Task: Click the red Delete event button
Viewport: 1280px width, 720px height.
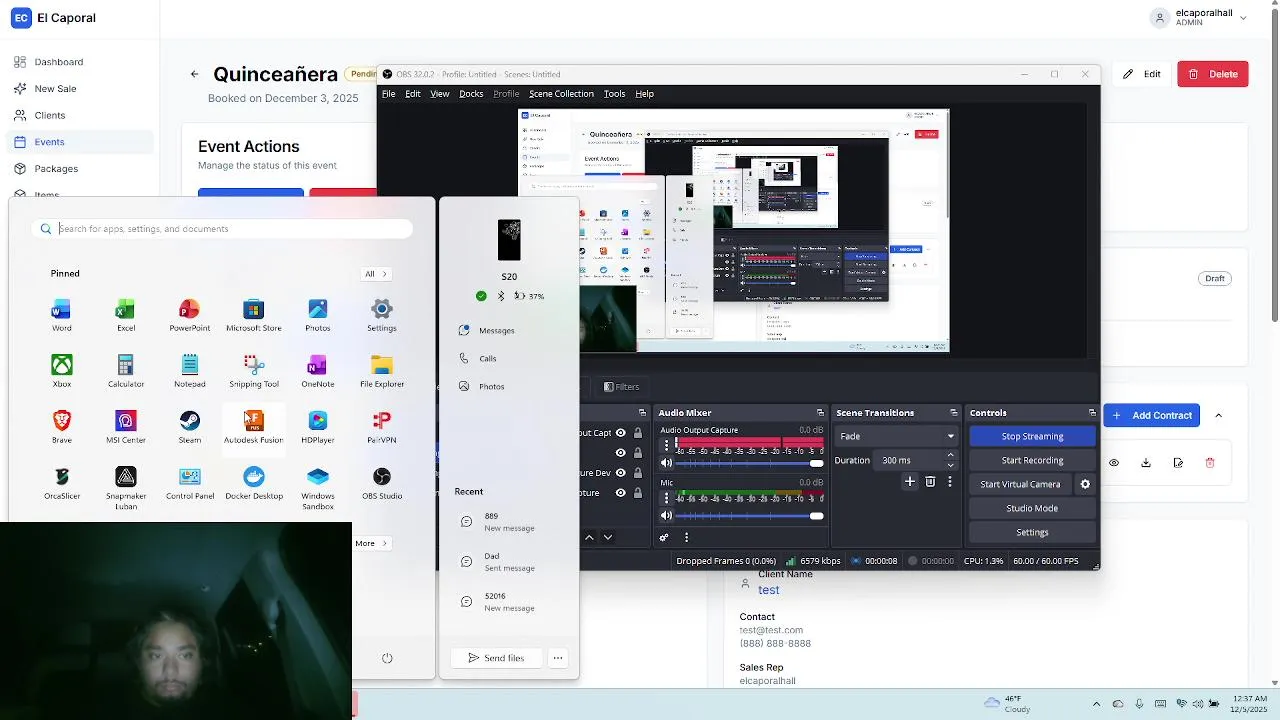Action: (x=1213, y=74)
